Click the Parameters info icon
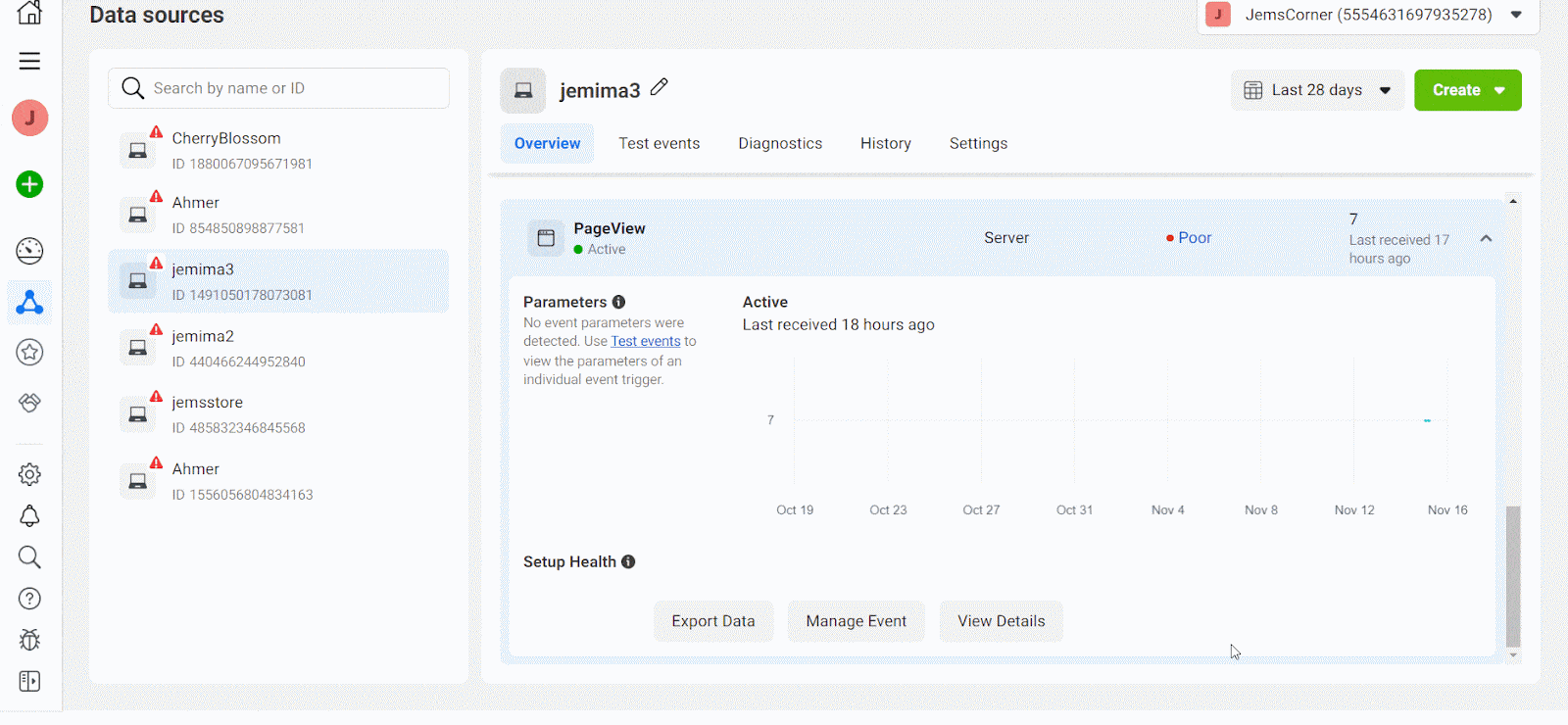The width and height of the screenshot is (1568, 725). (x=618, y=302)
